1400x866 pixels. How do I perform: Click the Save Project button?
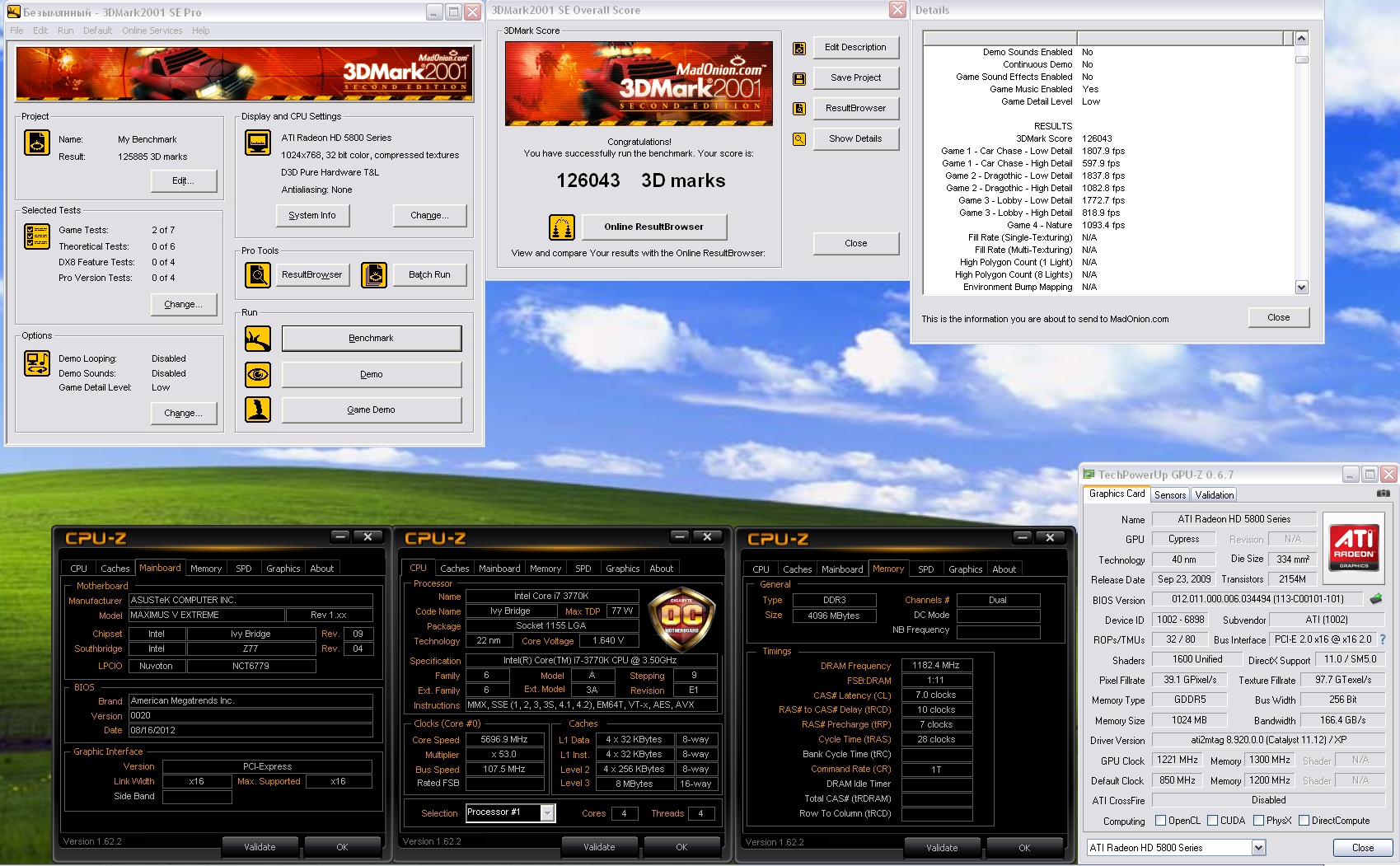(856, 78)
